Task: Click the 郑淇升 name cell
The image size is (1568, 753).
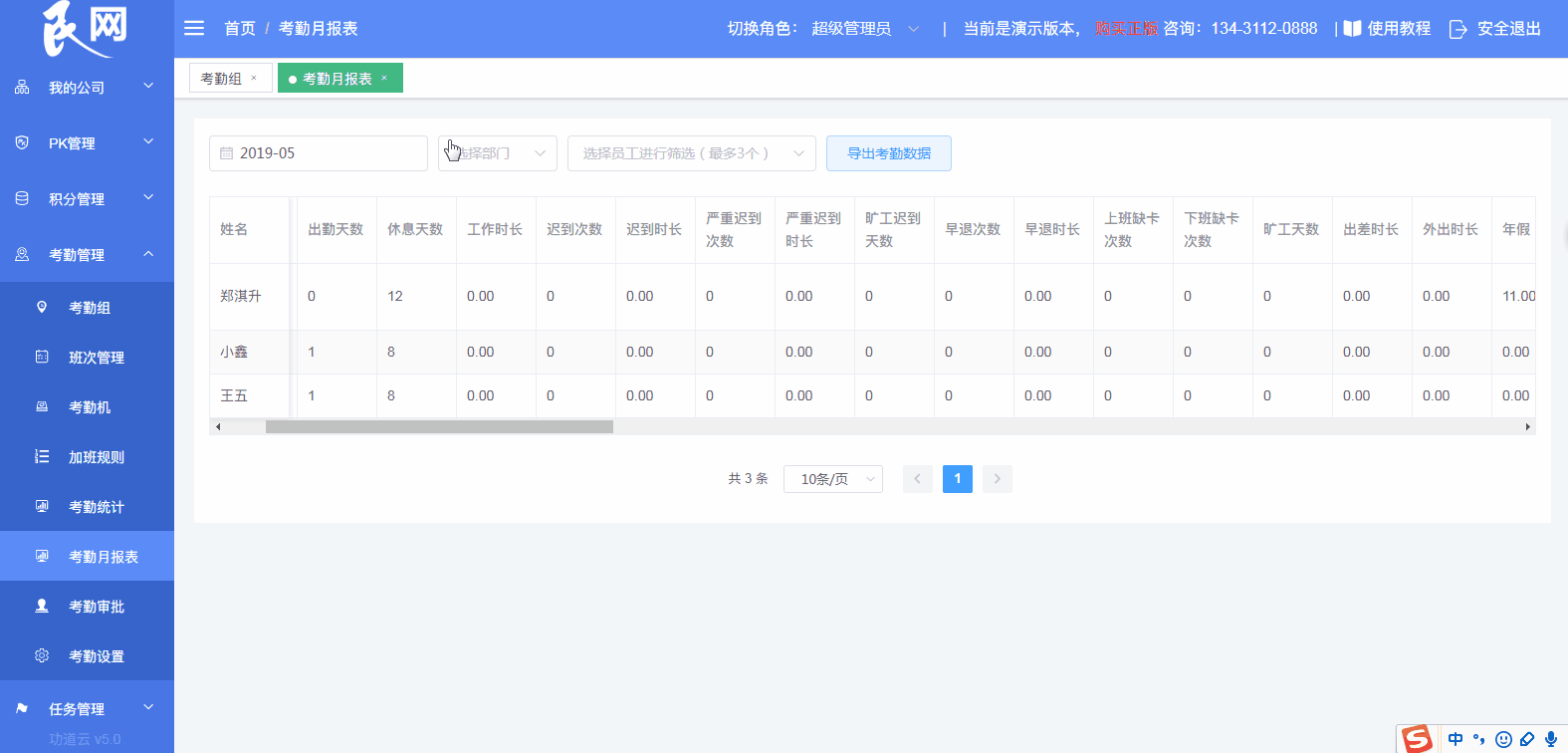Action: point(249,296)
